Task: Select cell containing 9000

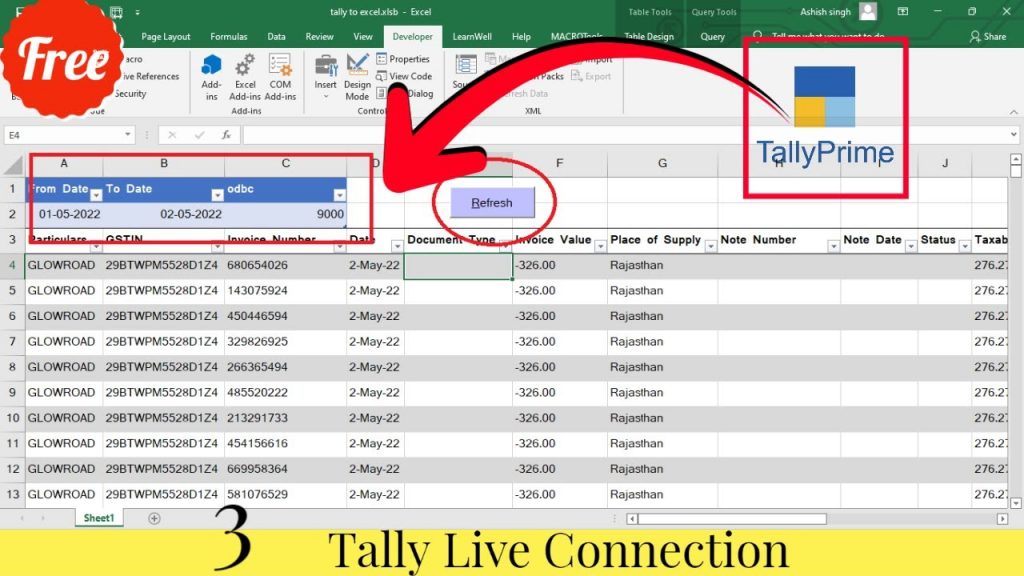Action: coord(285,214)
